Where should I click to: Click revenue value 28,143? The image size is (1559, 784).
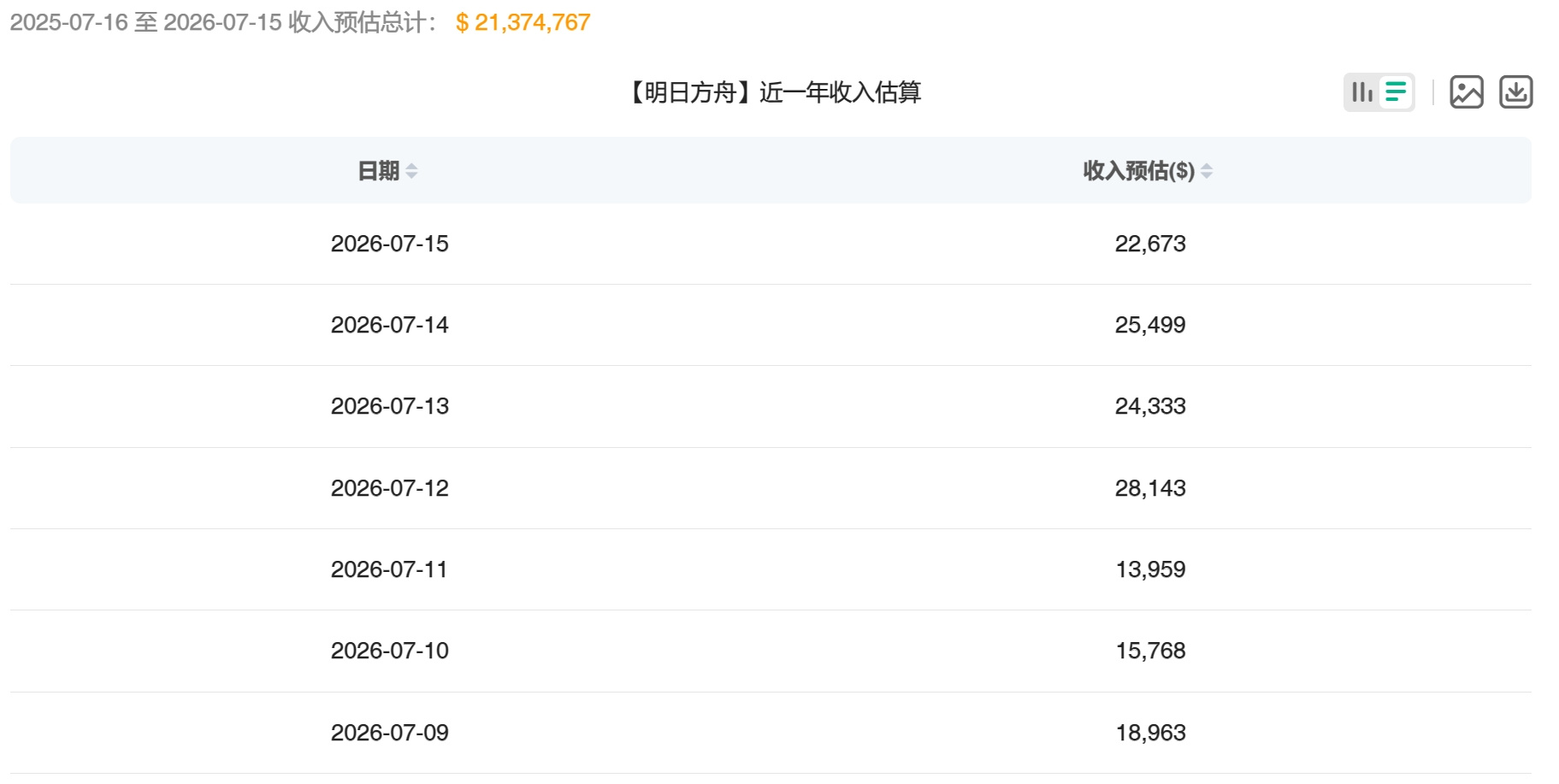click(x=1150, y=488)
